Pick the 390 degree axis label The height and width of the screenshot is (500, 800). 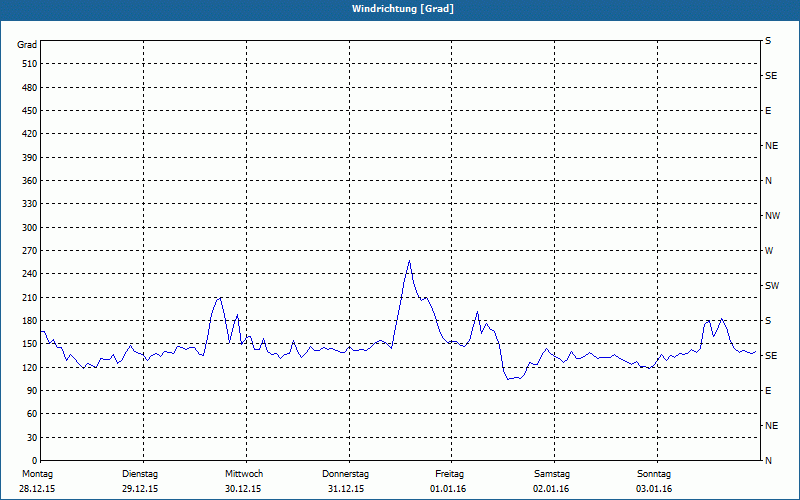[30, 157]
